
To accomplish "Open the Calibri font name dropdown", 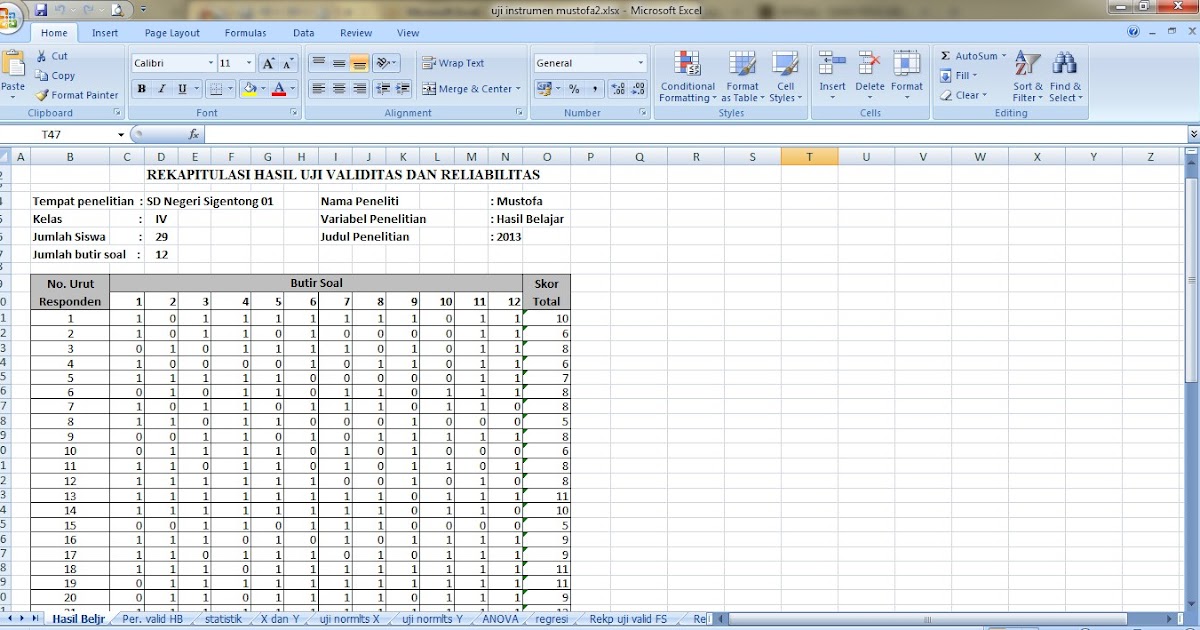I will 209,63.
